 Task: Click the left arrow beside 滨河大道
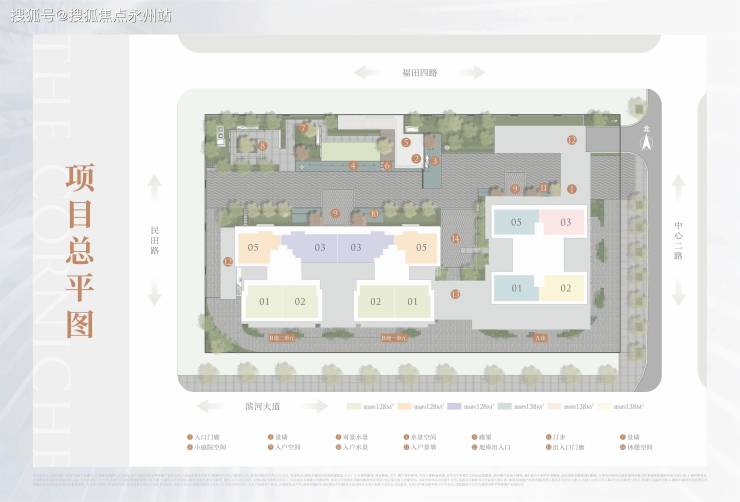[x=211, y=406]
